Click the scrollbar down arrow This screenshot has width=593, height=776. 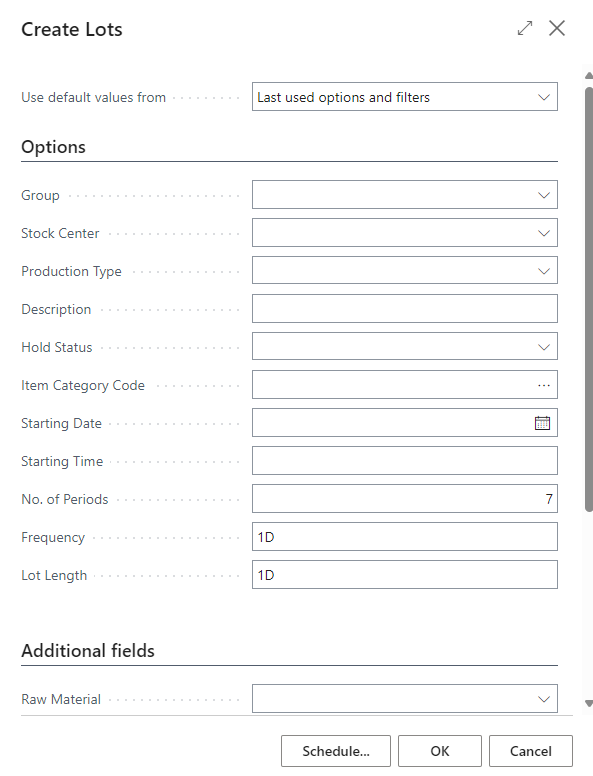(x=589, y=703)
